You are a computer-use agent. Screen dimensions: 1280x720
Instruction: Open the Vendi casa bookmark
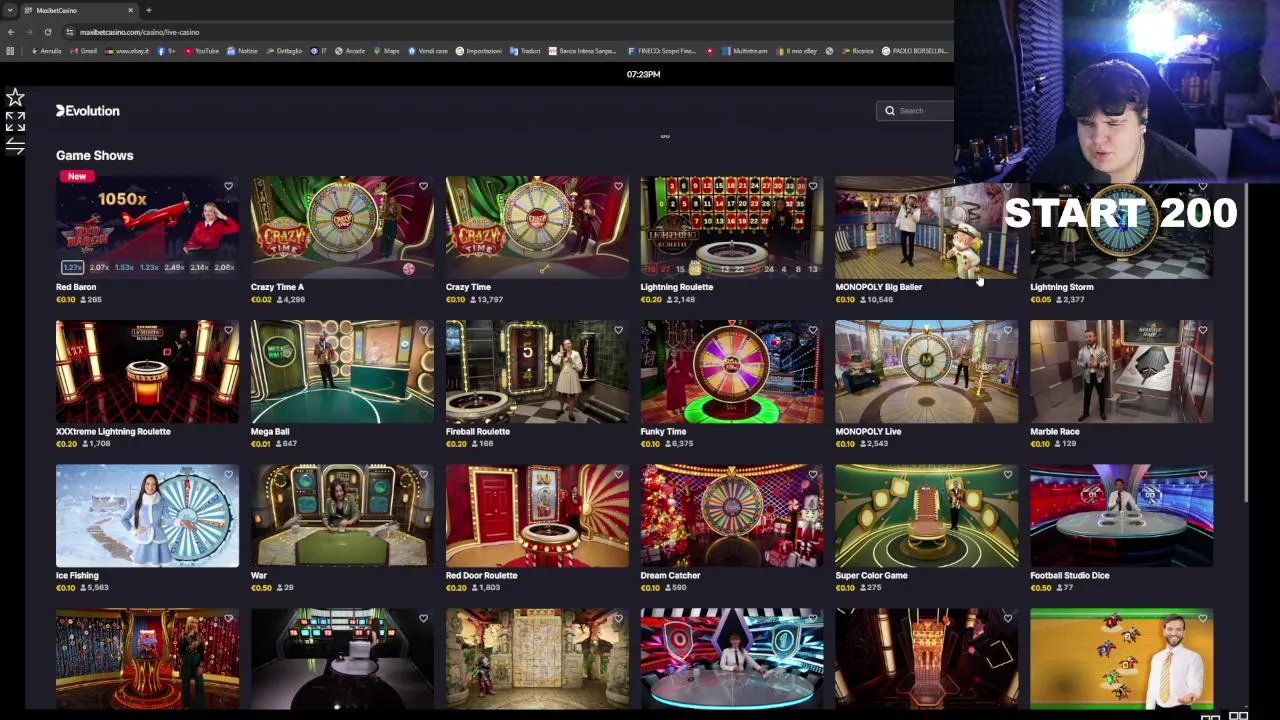(427, 51)
